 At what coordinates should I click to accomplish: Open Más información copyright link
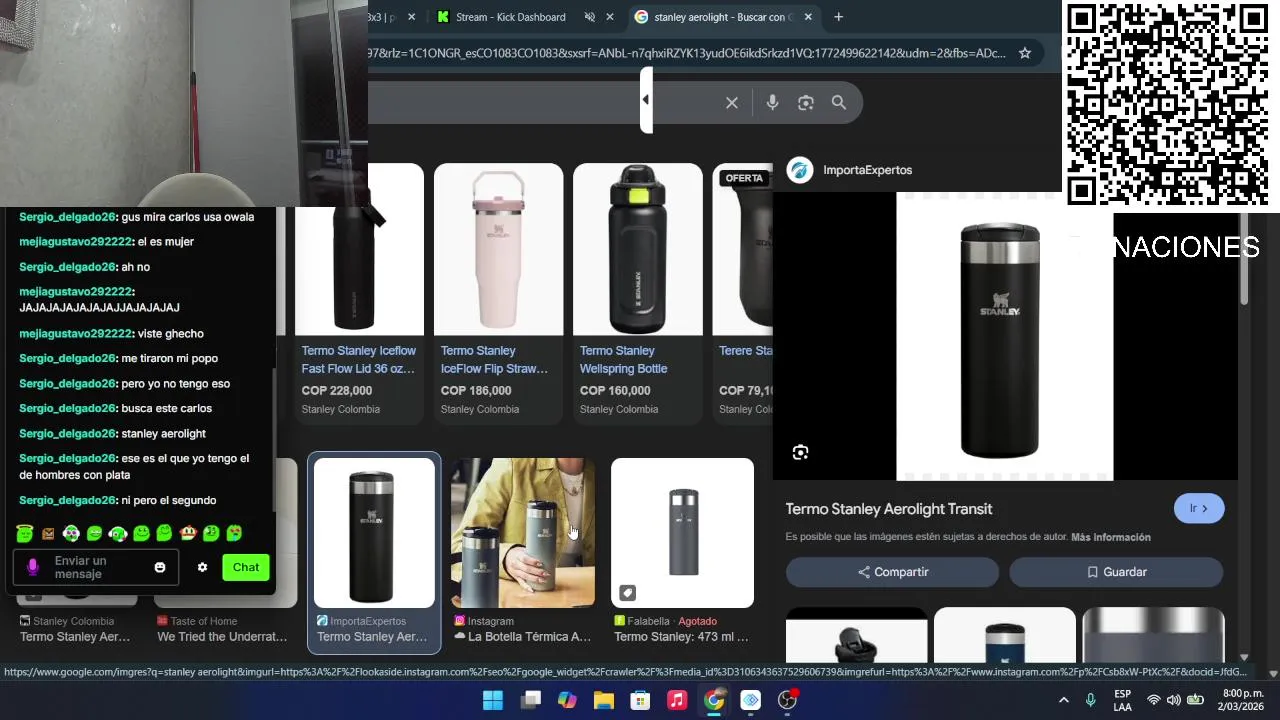click(x=1111, y=537)
